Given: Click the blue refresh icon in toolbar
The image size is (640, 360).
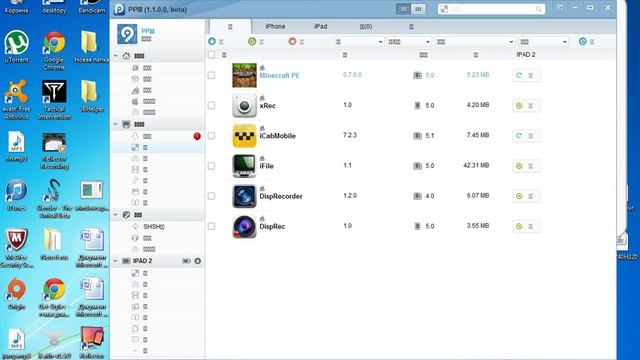Looking at the screenshot, I should click(x=582, y=41).
